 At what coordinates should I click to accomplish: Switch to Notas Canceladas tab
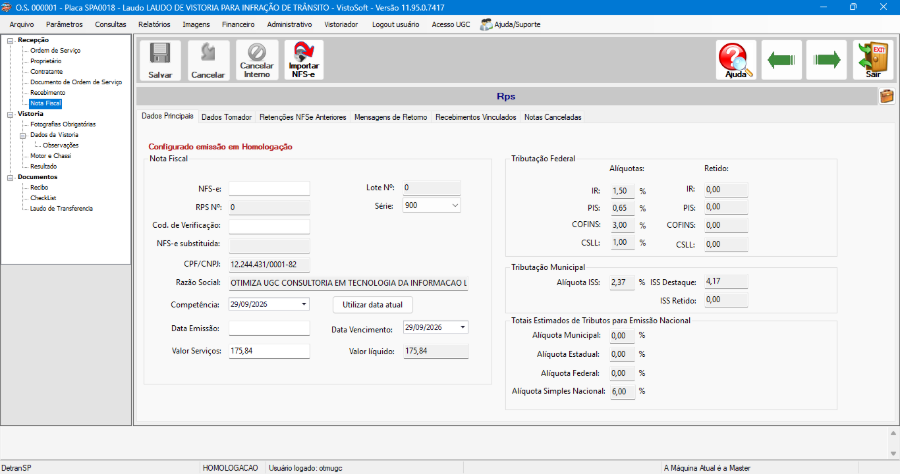pos(553,117)
